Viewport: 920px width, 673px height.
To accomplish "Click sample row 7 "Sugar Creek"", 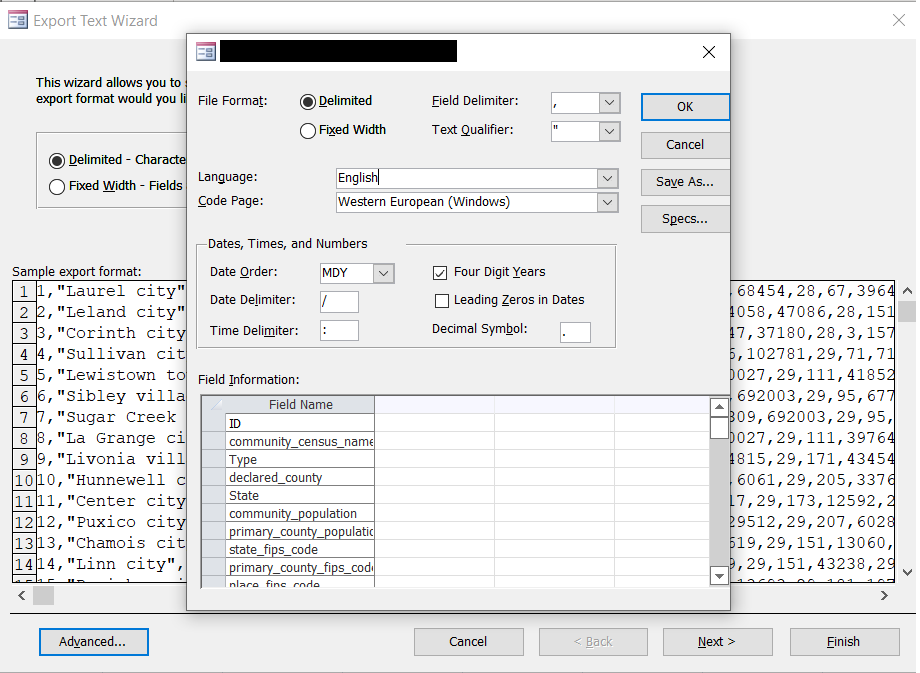I will 111,417.
